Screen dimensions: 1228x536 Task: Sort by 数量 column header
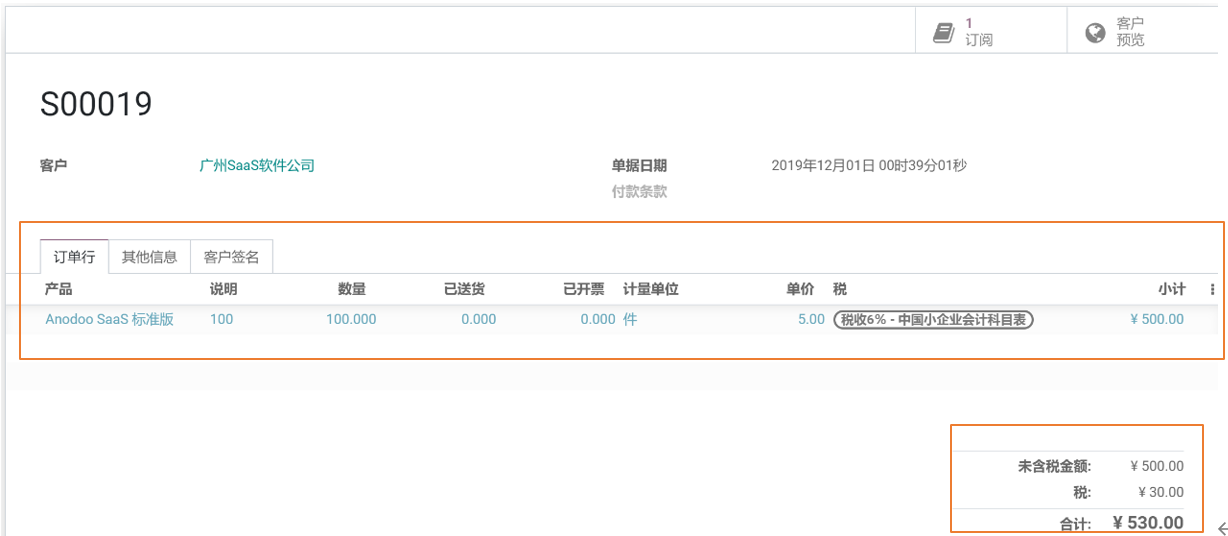(x=351, y=289)
